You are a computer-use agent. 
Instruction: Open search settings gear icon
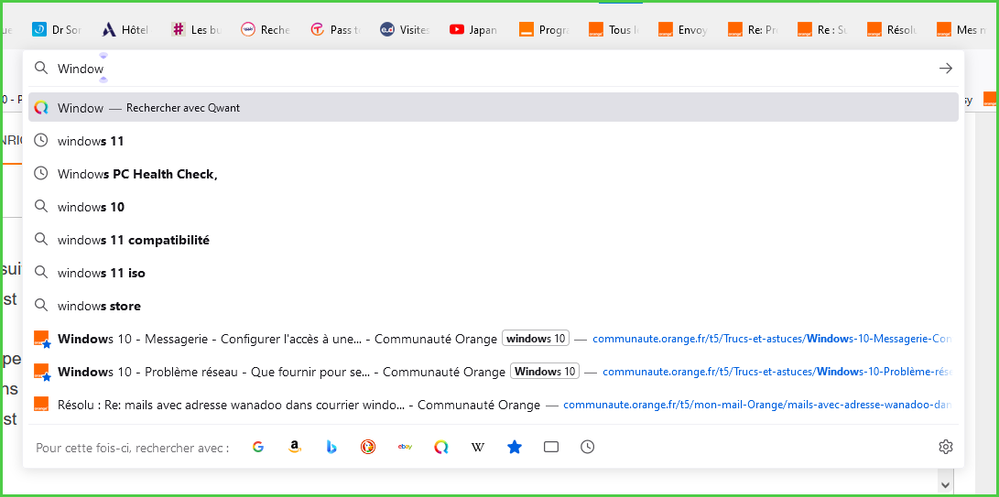coord(945,447)
